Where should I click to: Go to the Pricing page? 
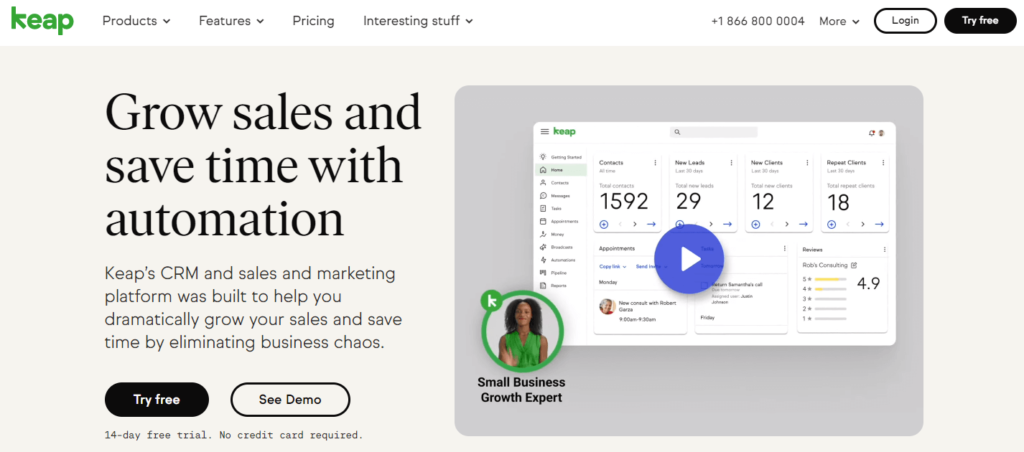click(x=313, y=21)
